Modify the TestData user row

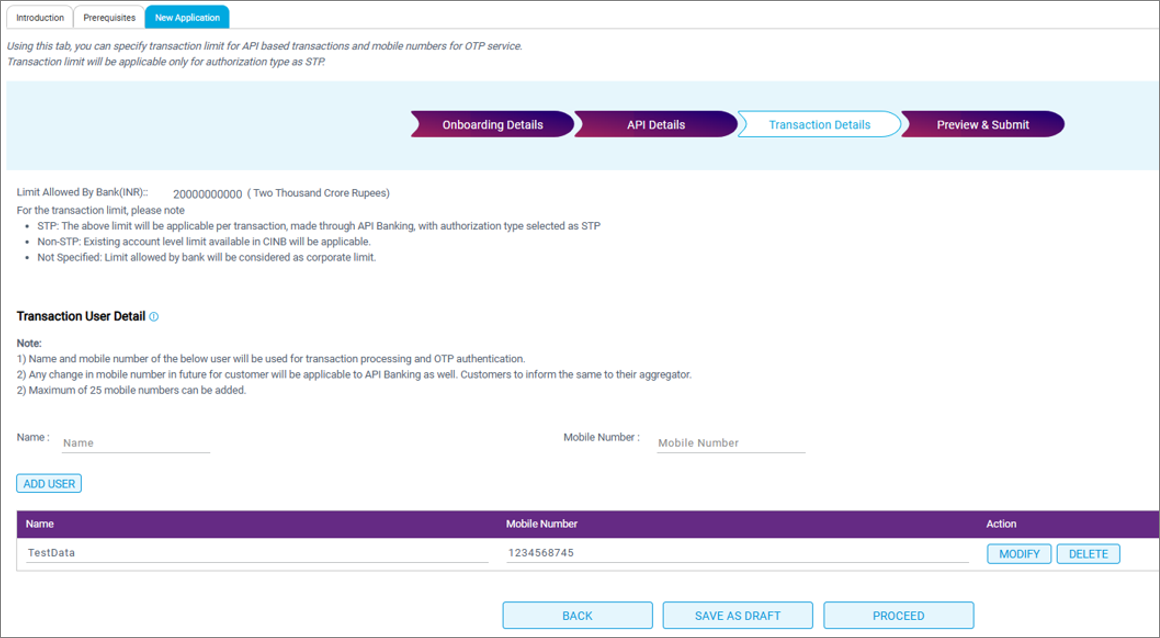(x=1019, y=554)
